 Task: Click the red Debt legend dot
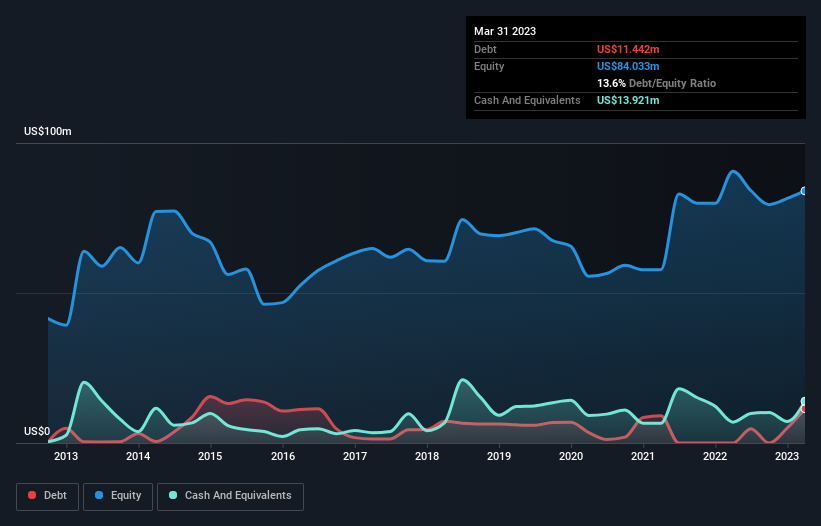coord(34,496)
